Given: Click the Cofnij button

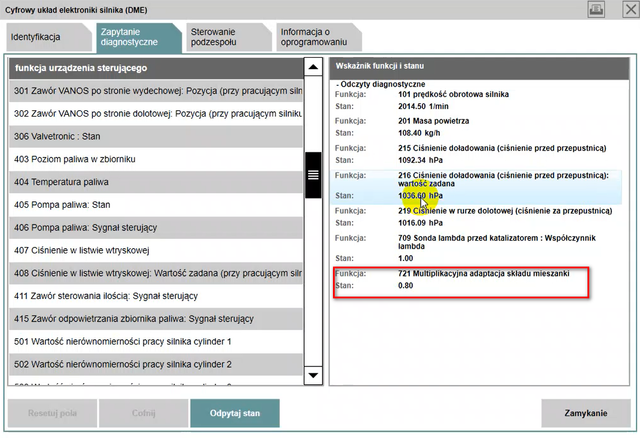Looking at the screenshot, I should point(144,413).
